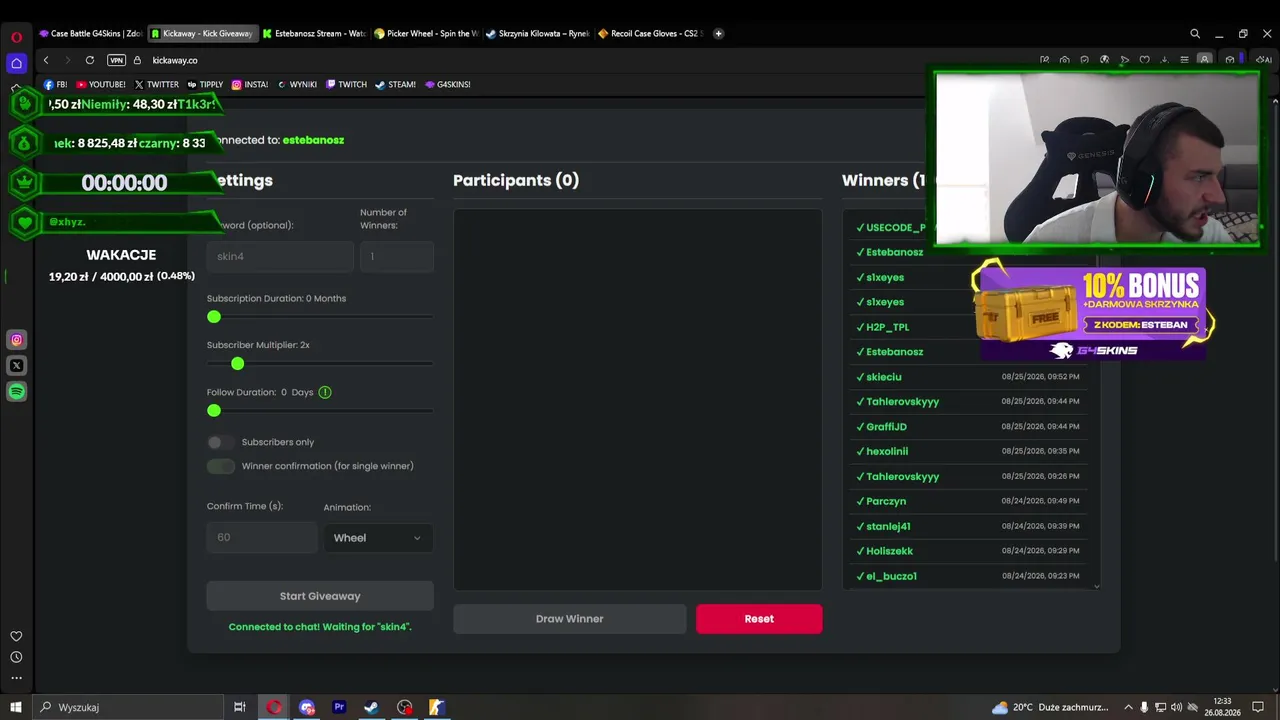This screenshot has width=1280, height=720.
Task: Toggle the Subscribers only switch
Action: click(220, 442)
